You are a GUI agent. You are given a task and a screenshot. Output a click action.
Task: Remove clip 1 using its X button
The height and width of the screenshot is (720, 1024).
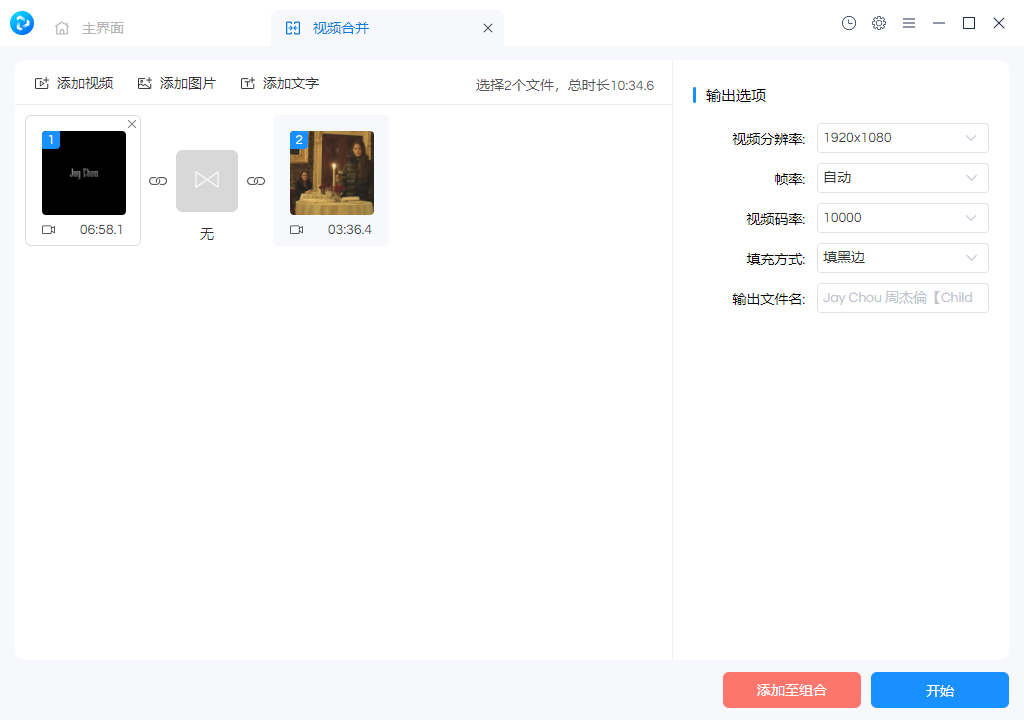[x=132, y=124]
